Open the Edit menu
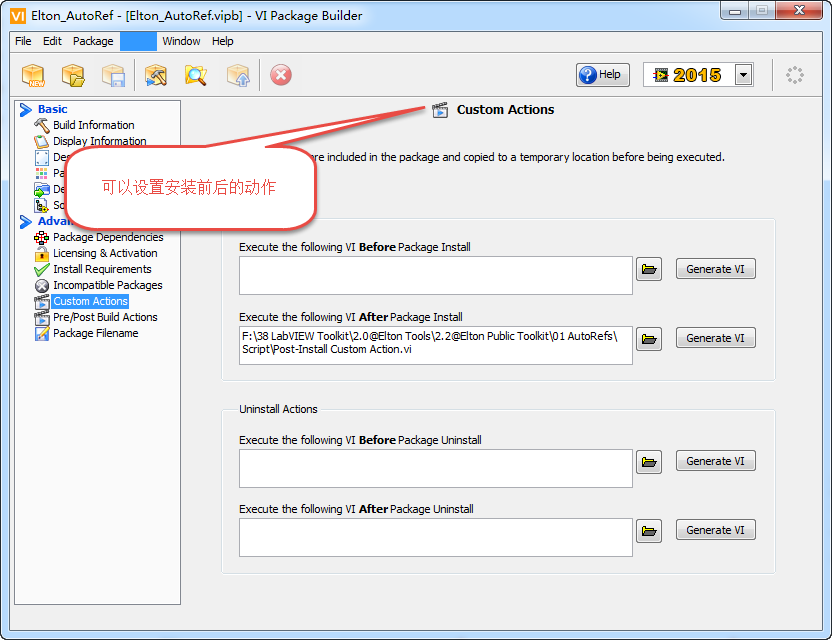Screen dimensions: 832x640 [52, 41]
